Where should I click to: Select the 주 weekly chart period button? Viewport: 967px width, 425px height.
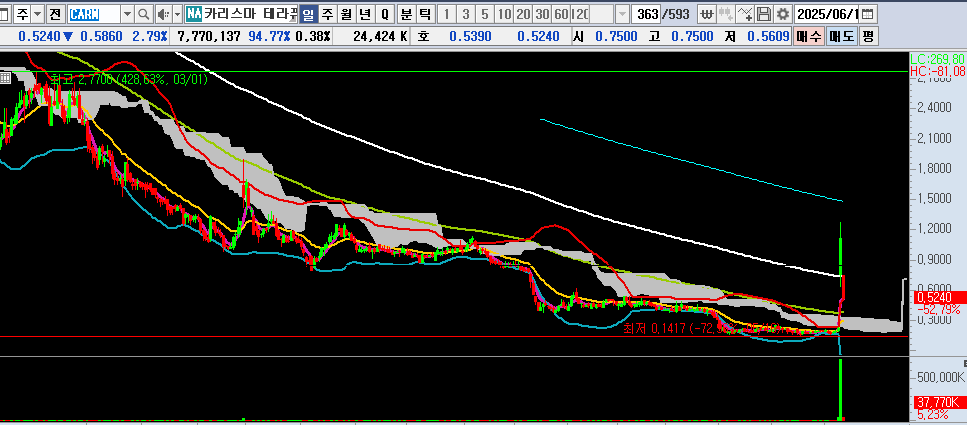327,14
